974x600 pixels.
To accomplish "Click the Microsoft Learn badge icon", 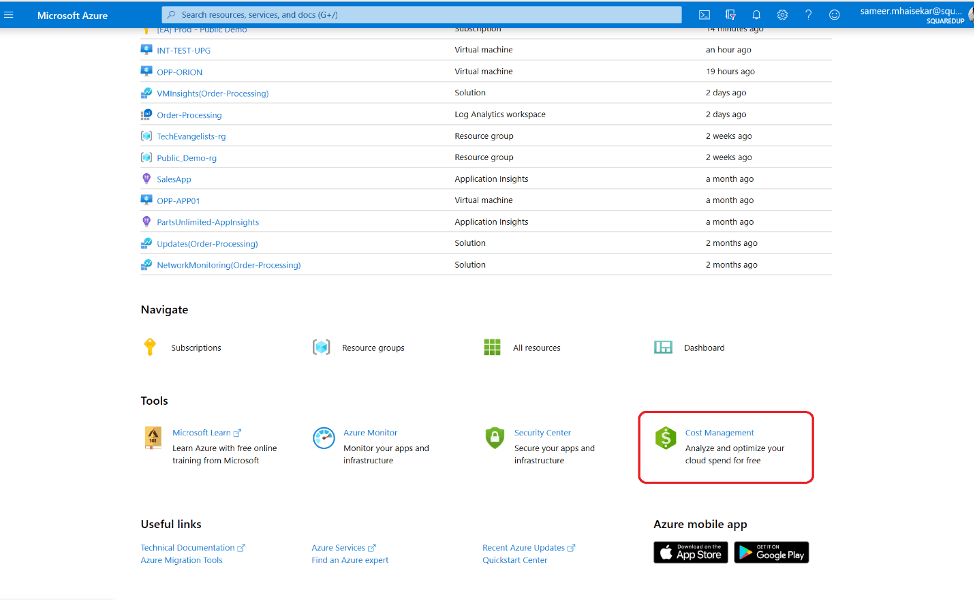I will [x=153, y=438].
